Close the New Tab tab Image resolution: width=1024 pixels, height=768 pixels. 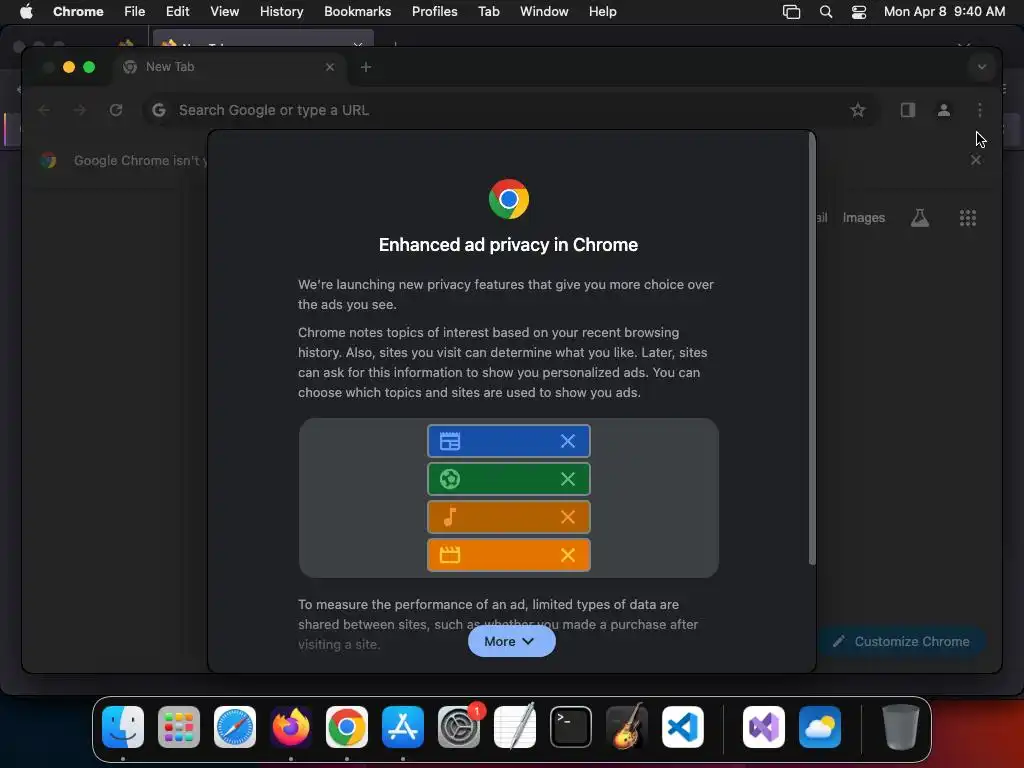pyautogui.click(x=330, y=67)
